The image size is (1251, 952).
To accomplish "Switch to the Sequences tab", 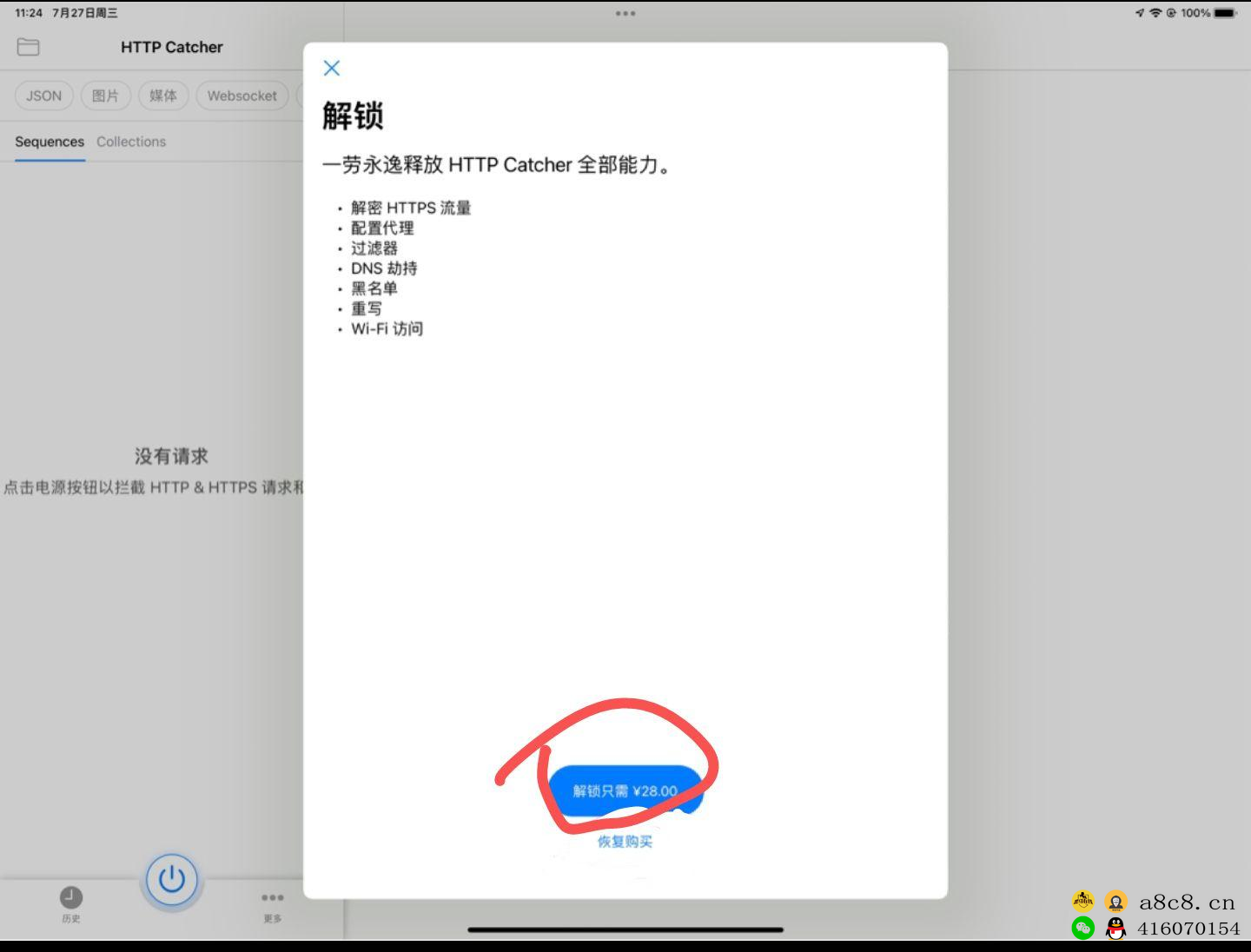I will (x=50, y=142).
